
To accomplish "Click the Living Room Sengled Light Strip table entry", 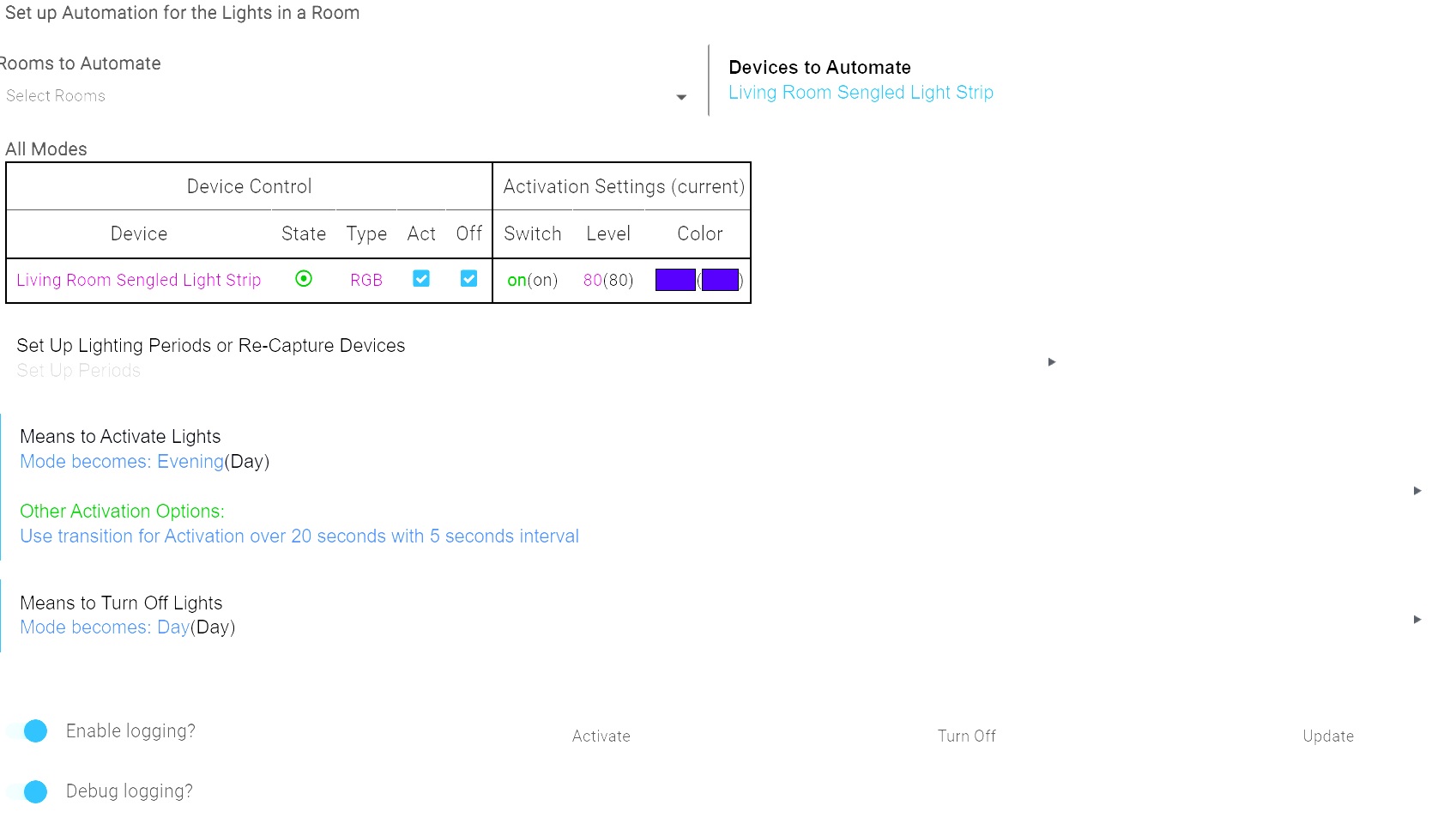I will point(138,280).
